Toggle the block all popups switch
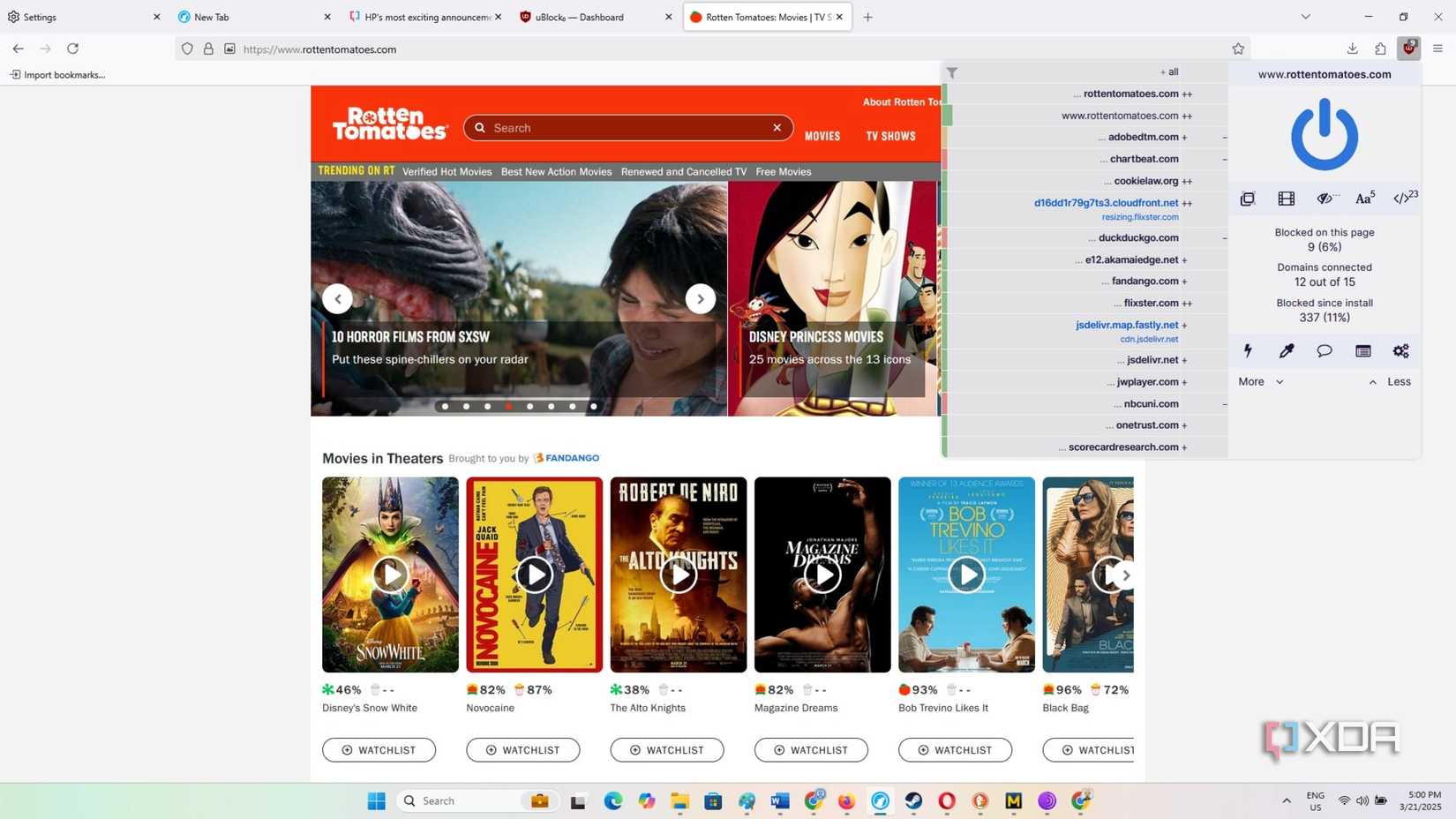 click(1247, 199)
